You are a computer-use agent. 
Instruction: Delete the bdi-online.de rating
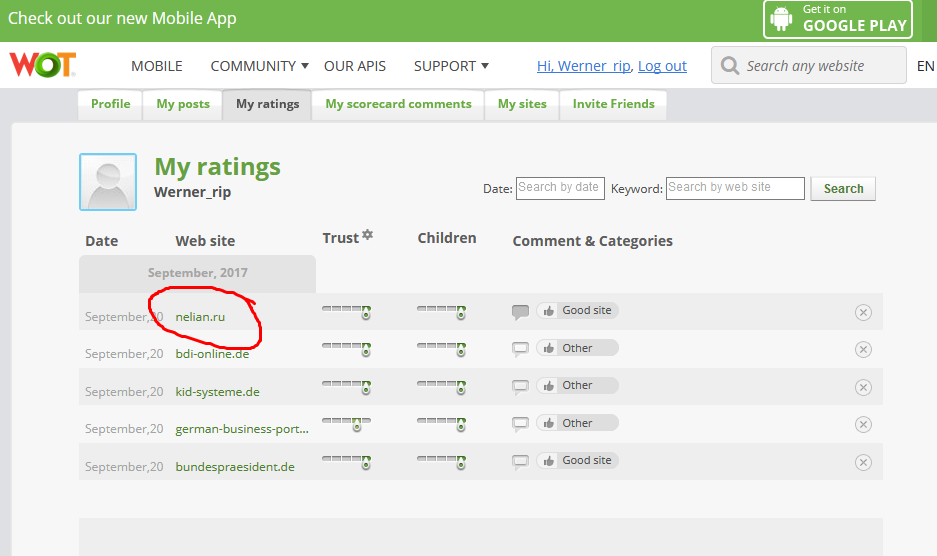[863, 349]
